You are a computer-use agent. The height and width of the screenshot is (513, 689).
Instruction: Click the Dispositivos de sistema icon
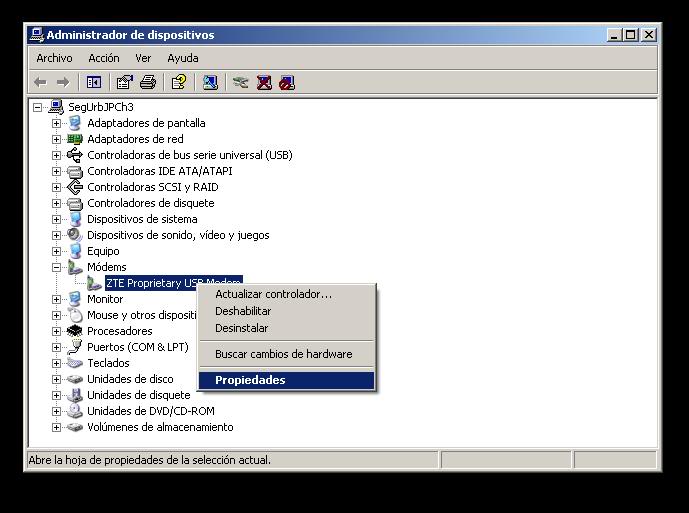[x=75, y=219]
